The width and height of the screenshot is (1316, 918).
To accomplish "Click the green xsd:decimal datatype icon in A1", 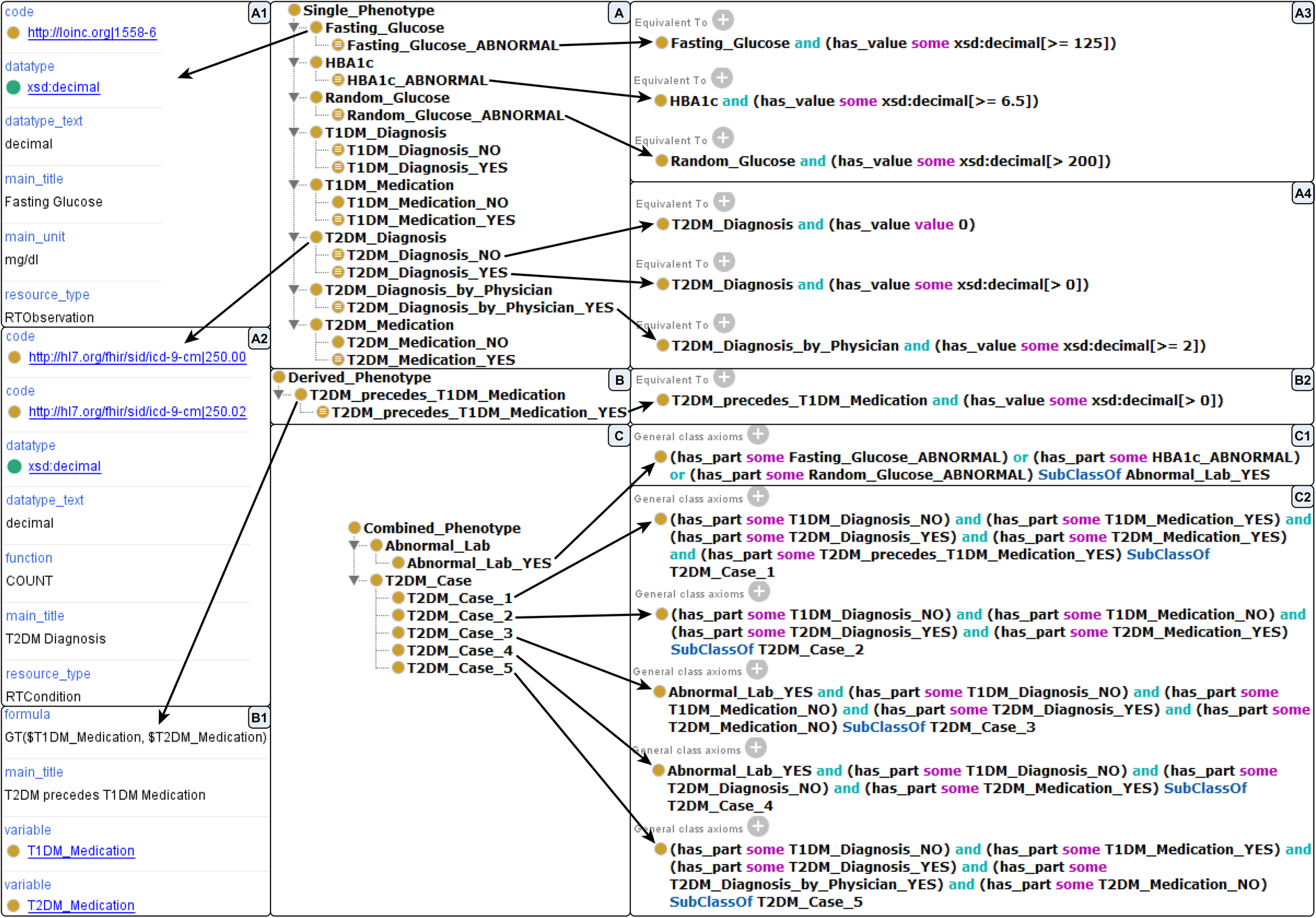I will [14, 87].
